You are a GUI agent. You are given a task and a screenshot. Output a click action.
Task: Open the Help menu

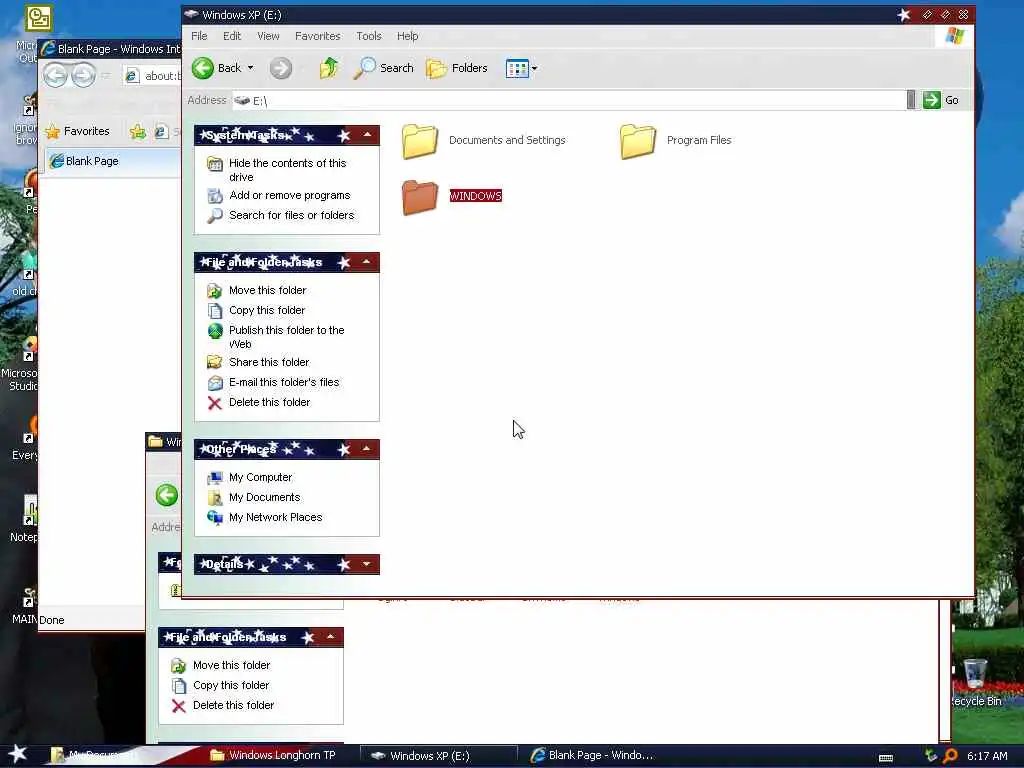(x=408, y=36)
